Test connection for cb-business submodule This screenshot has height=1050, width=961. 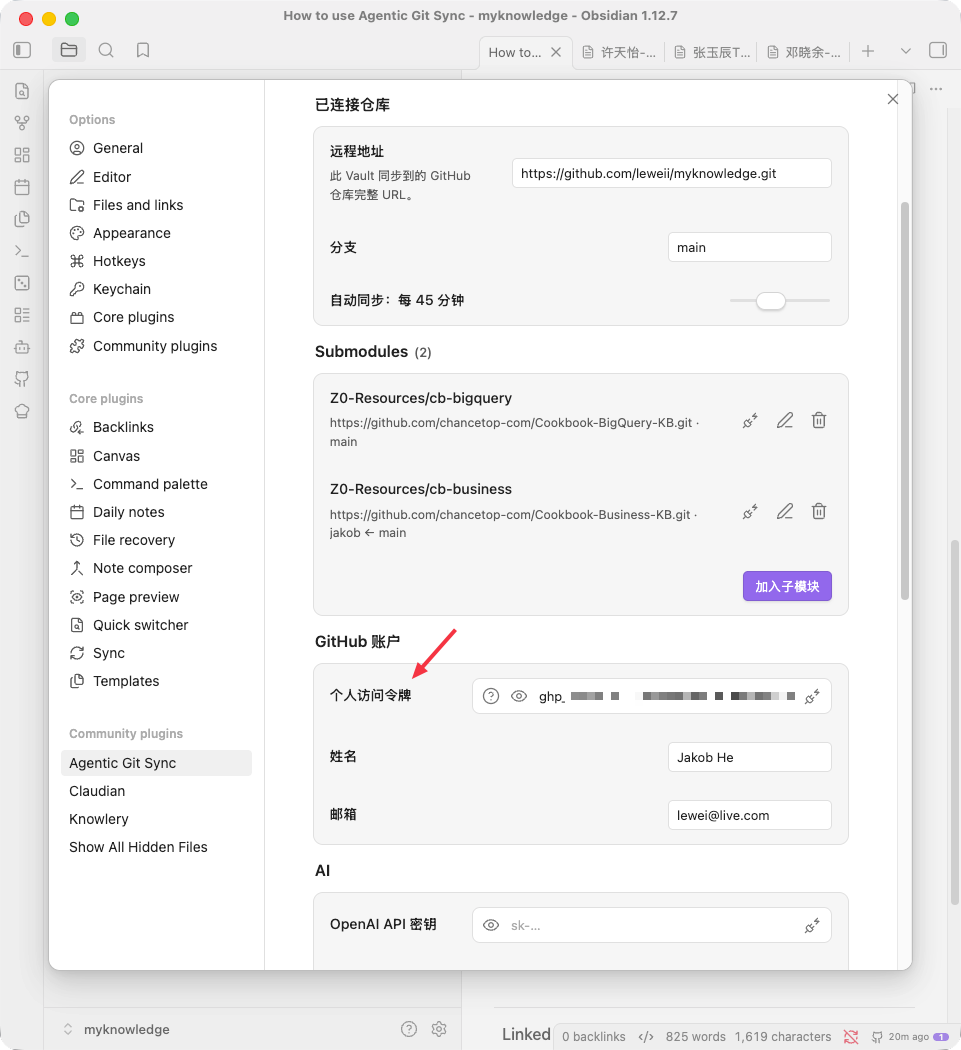pyautogui.click(x=750, y=512)
